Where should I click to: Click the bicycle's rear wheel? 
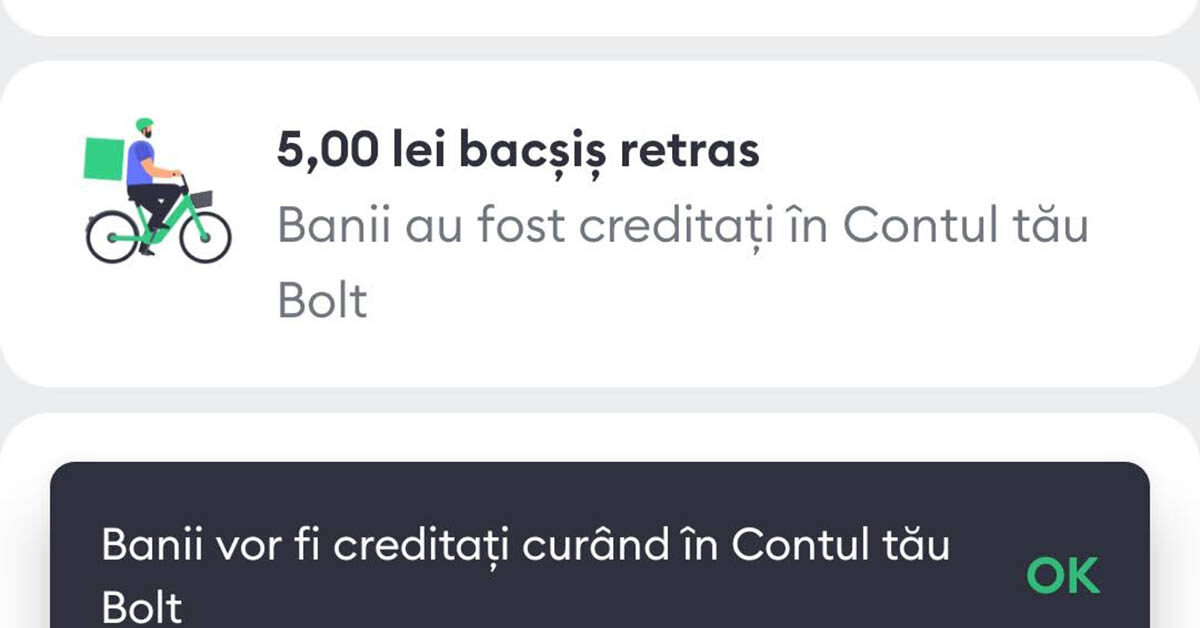tap(113, 237)
